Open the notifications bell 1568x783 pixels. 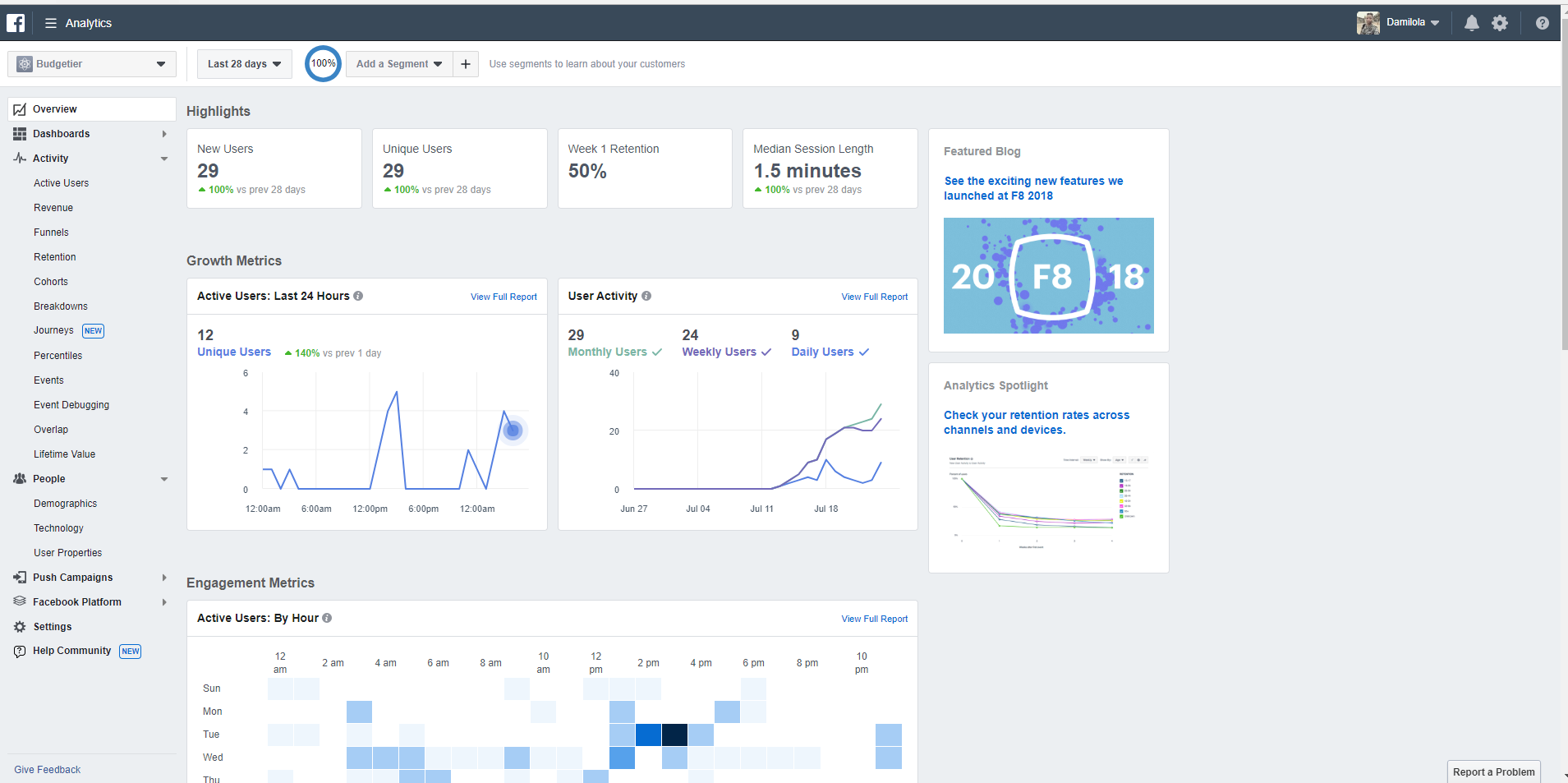(1472, 23)
